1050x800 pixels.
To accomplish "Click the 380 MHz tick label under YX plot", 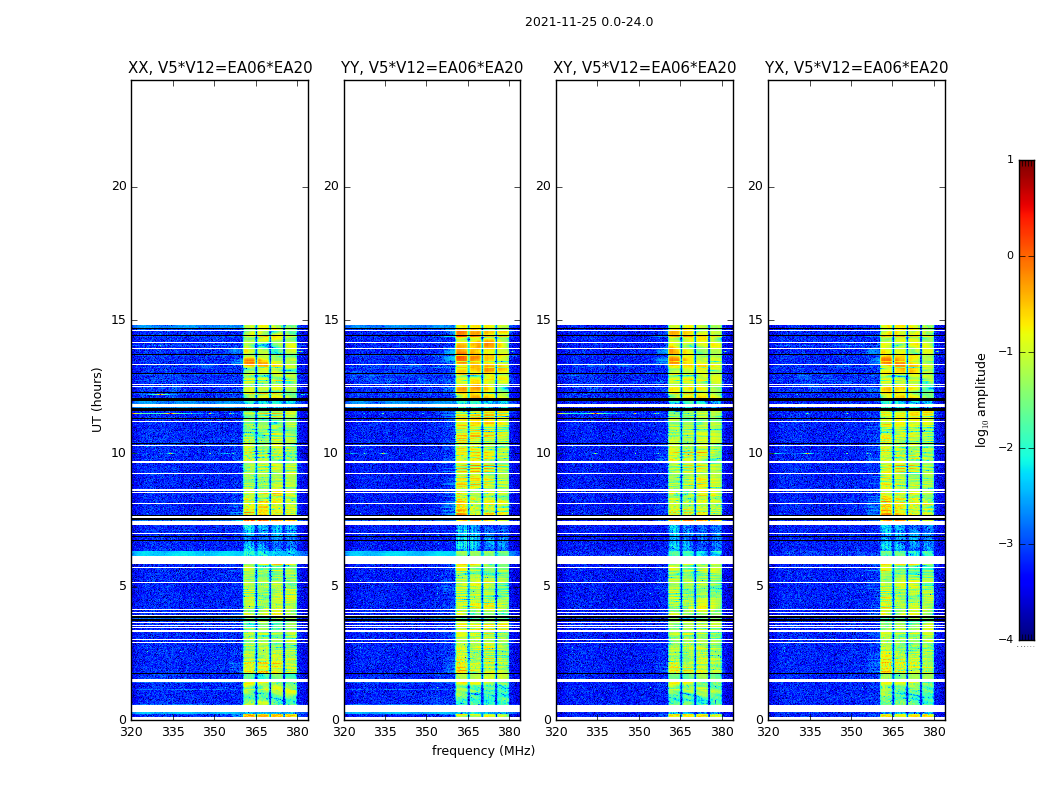I will [933, 732].
